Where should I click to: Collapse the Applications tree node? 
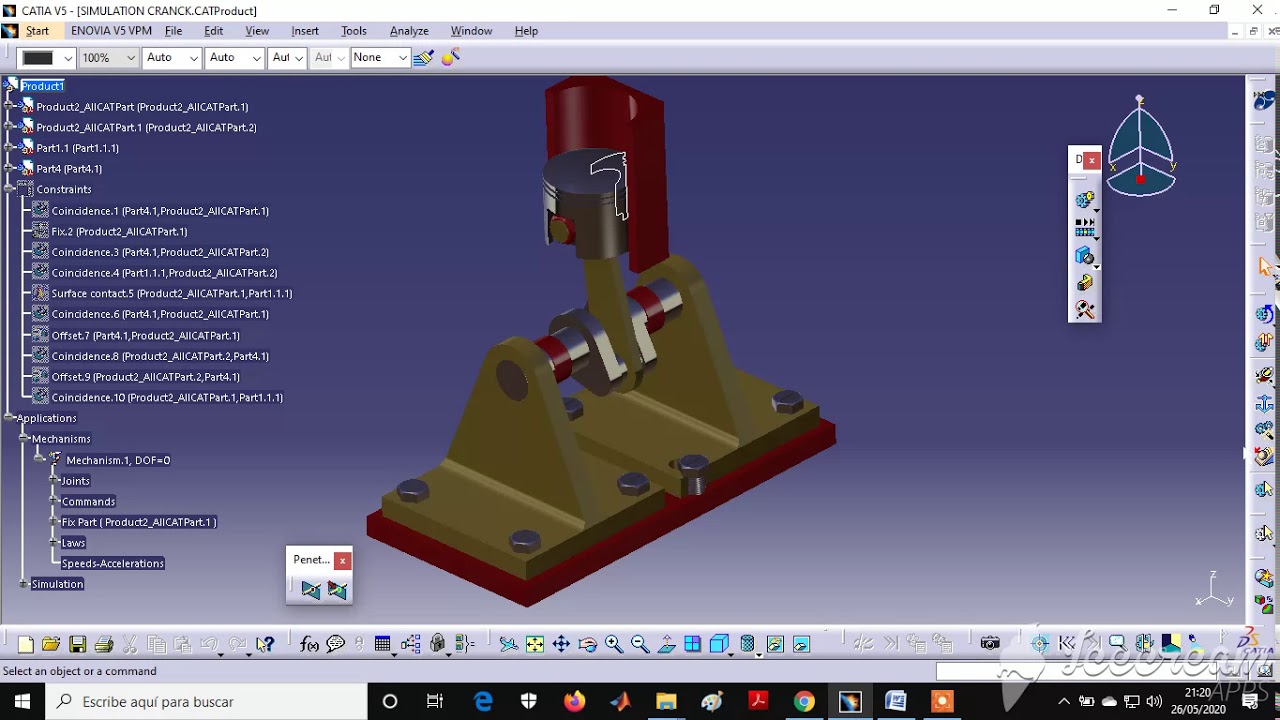click(9, 418)
